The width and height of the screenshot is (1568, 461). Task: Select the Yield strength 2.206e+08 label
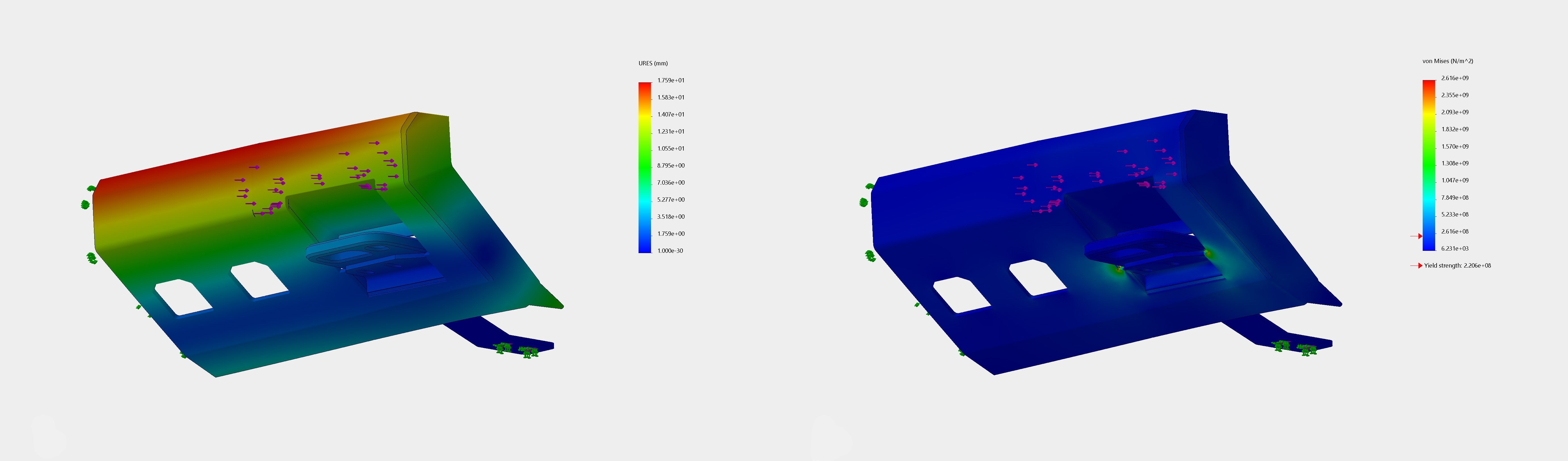[x=1457, y=266]
